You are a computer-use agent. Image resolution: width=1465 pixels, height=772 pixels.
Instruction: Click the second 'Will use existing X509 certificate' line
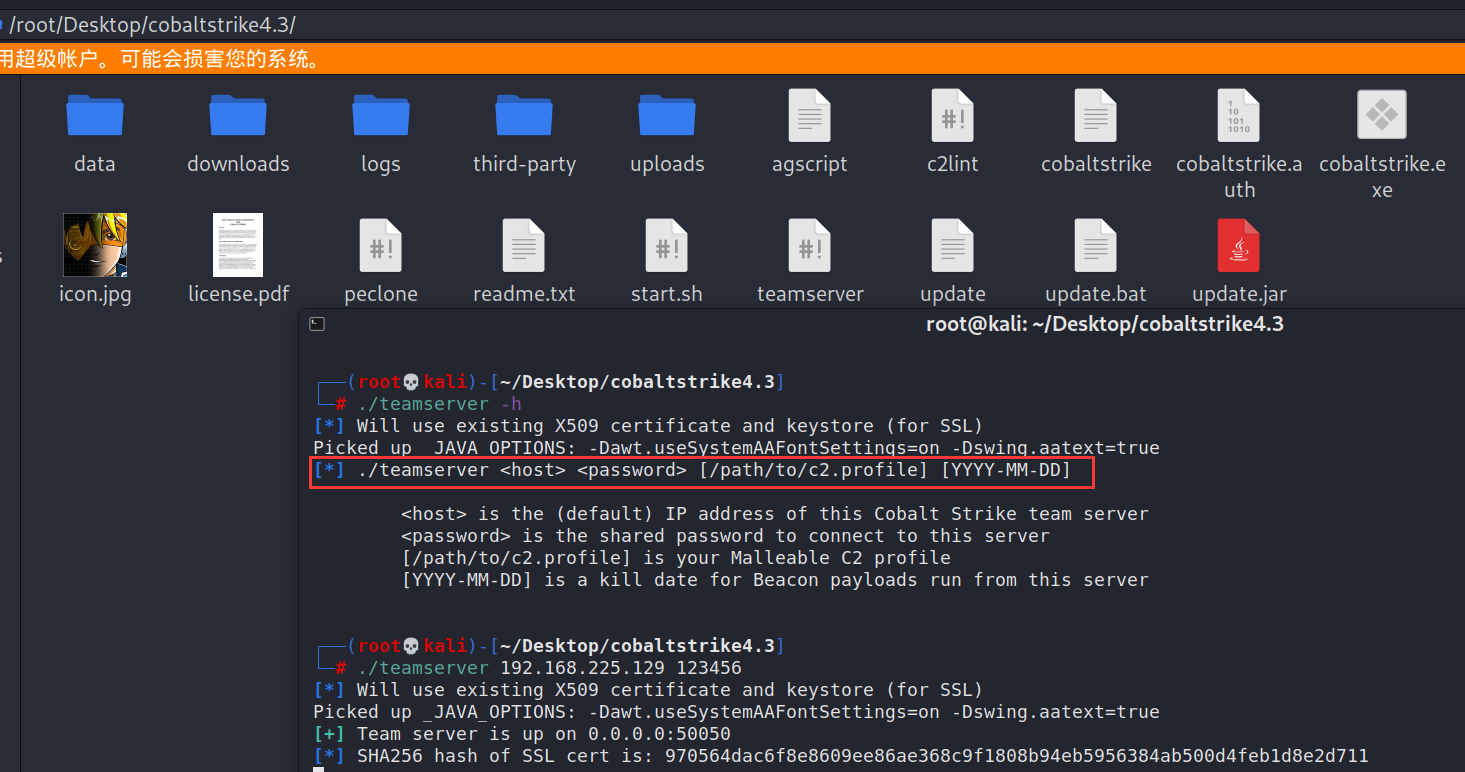pos(648,690)
